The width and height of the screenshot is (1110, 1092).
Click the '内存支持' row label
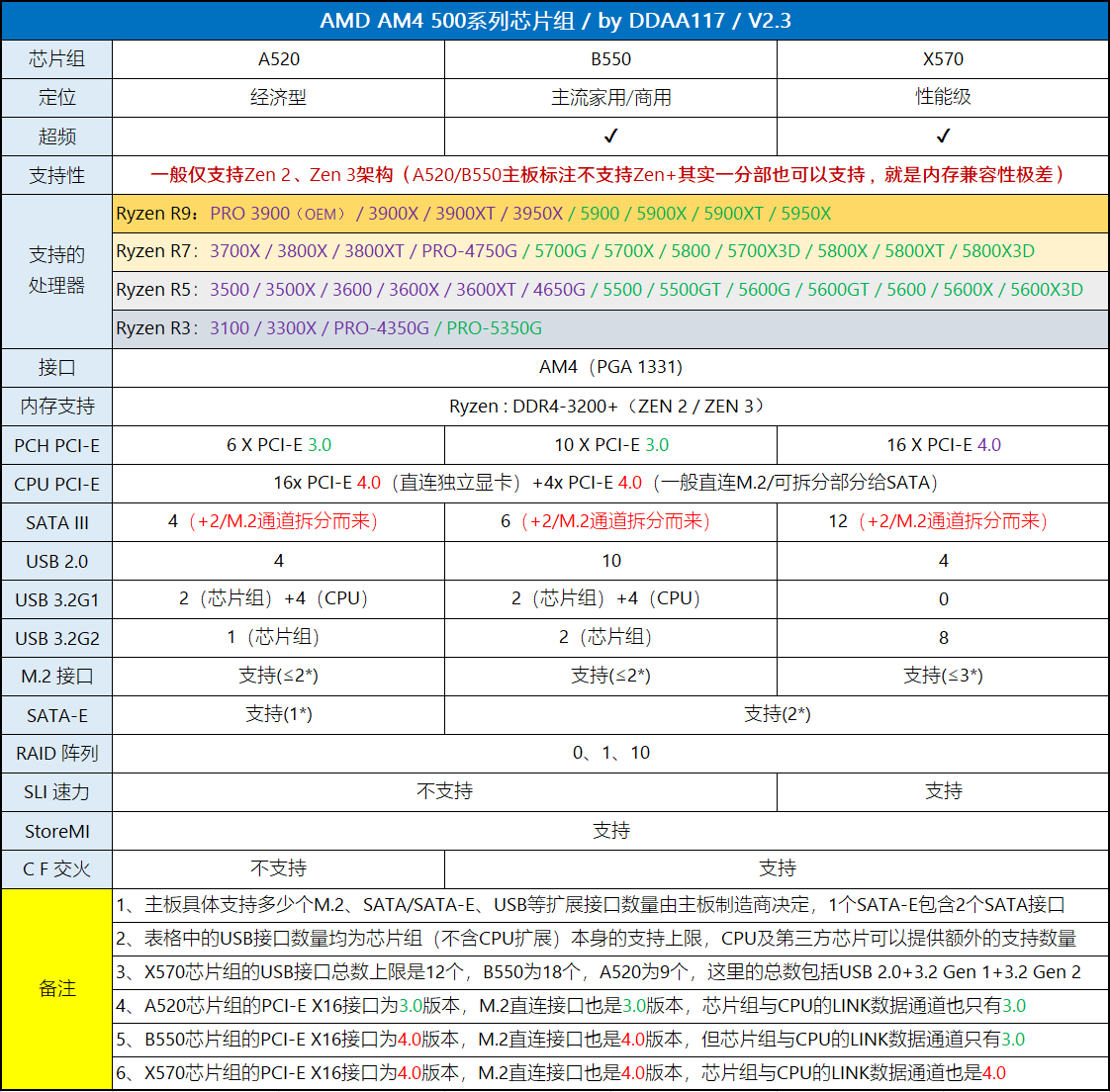56,407
